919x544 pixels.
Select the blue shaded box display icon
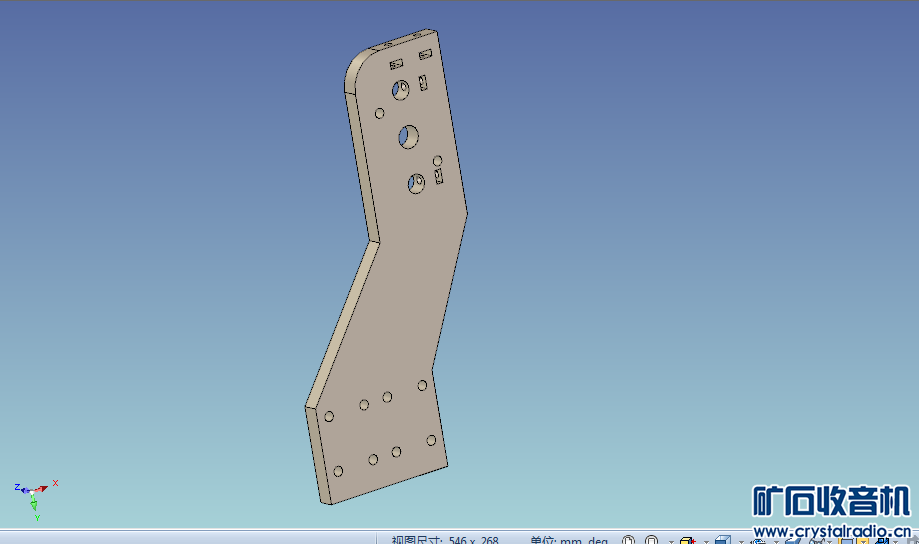723,540
